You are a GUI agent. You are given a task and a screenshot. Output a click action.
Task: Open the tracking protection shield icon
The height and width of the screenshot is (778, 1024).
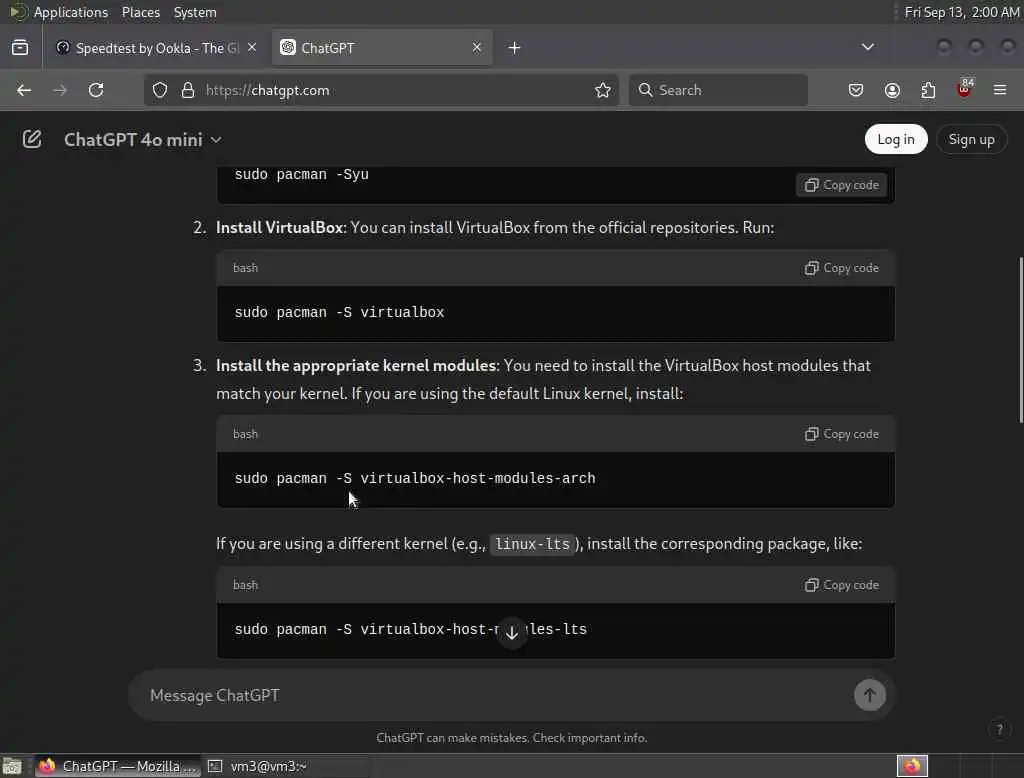point(160,90)
